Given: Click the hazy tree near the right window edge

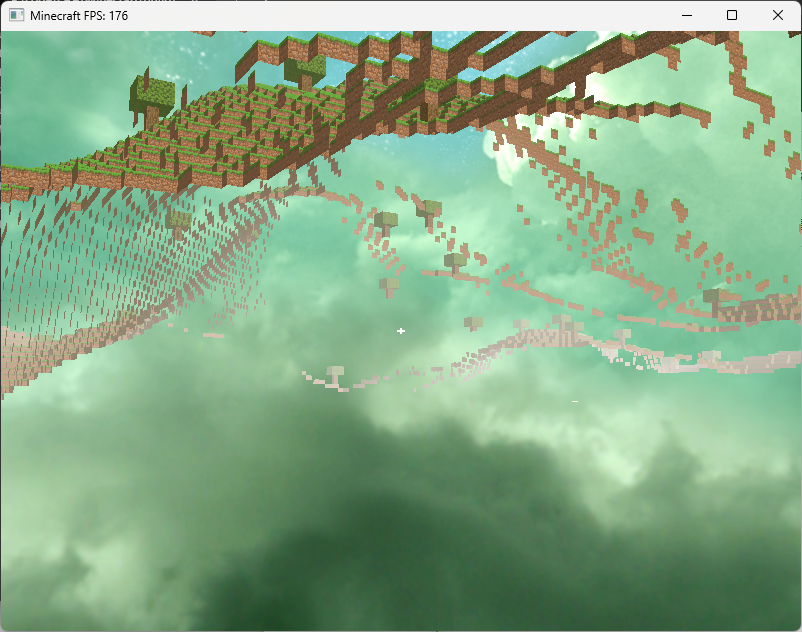Looking at the screenshot, I should (x=713, y=298).
